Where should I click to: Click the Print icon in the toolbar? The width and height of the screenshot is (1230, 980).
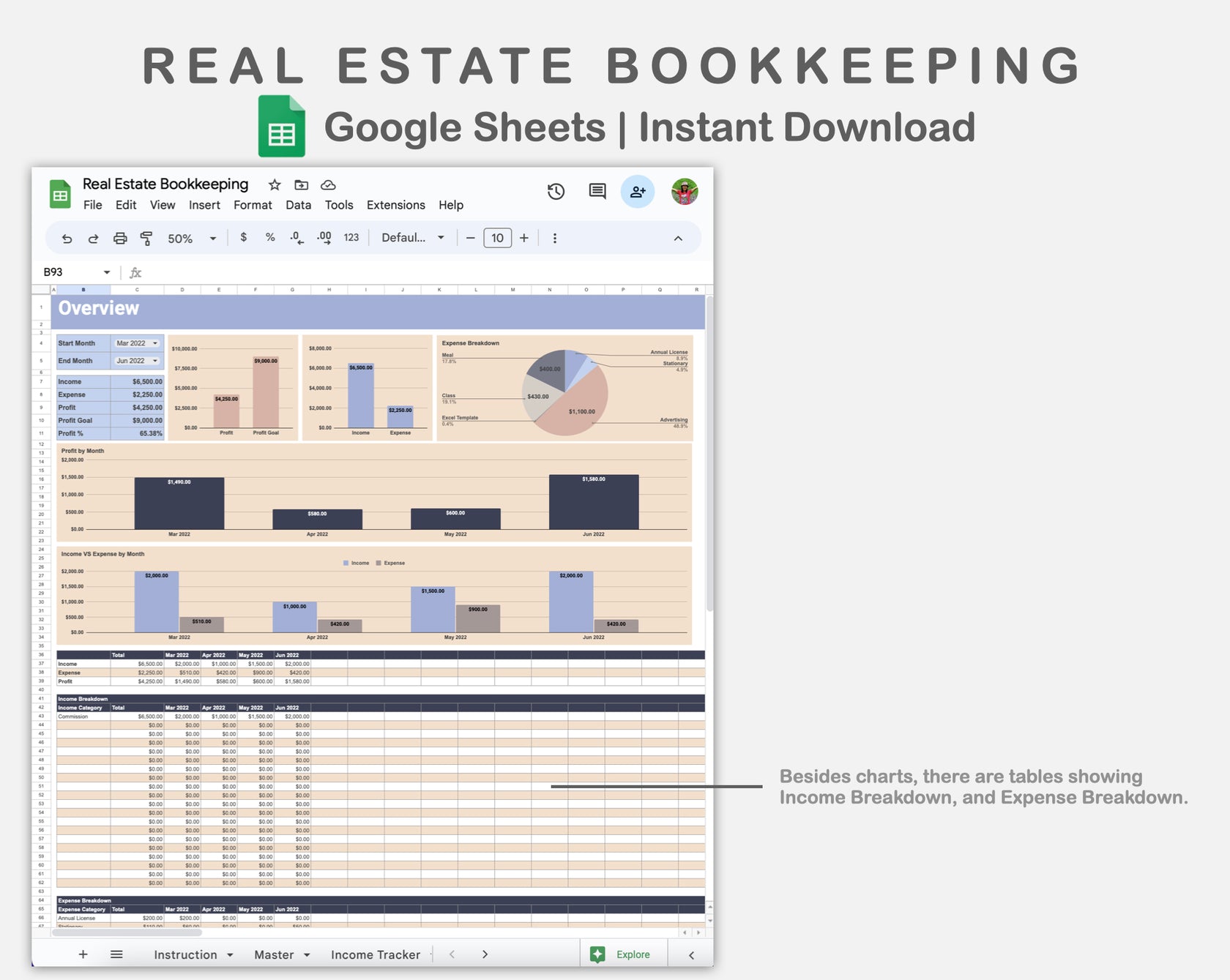click(120, 238)
